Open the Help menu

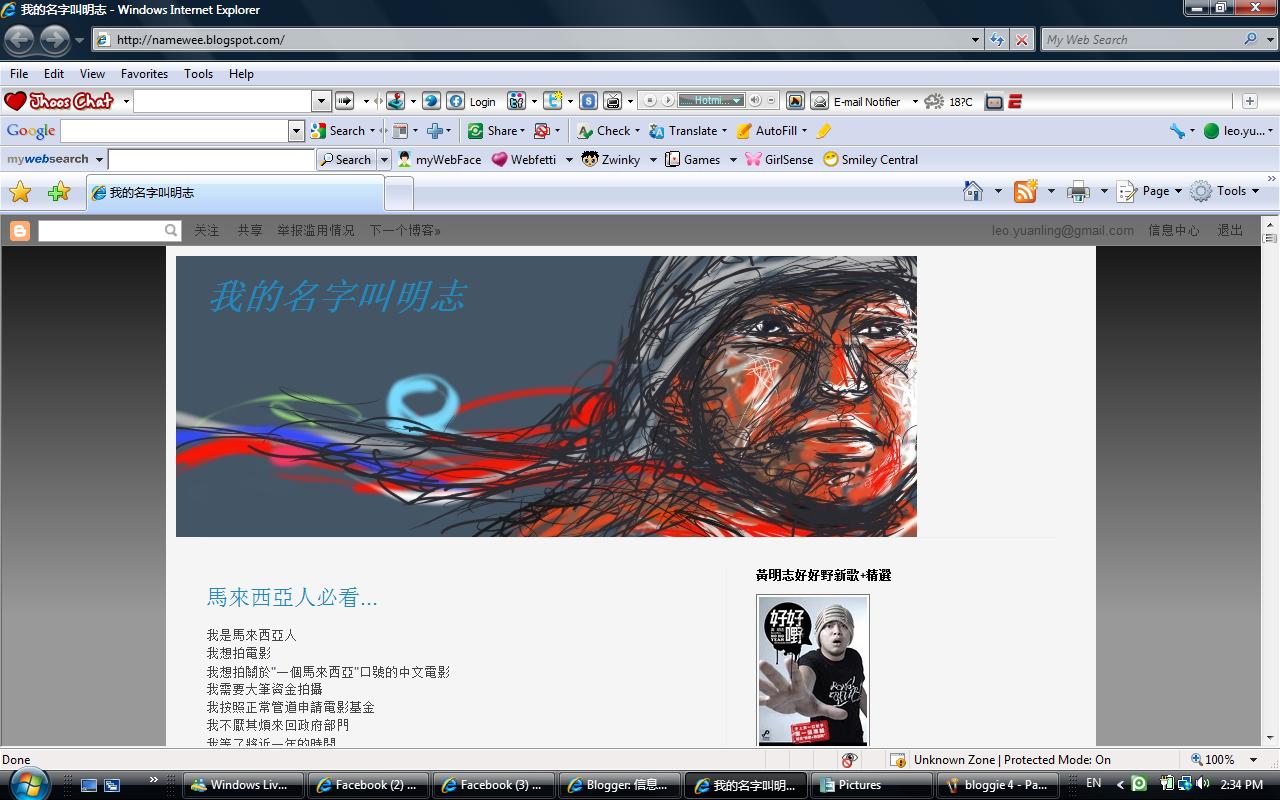click(241, 73)
